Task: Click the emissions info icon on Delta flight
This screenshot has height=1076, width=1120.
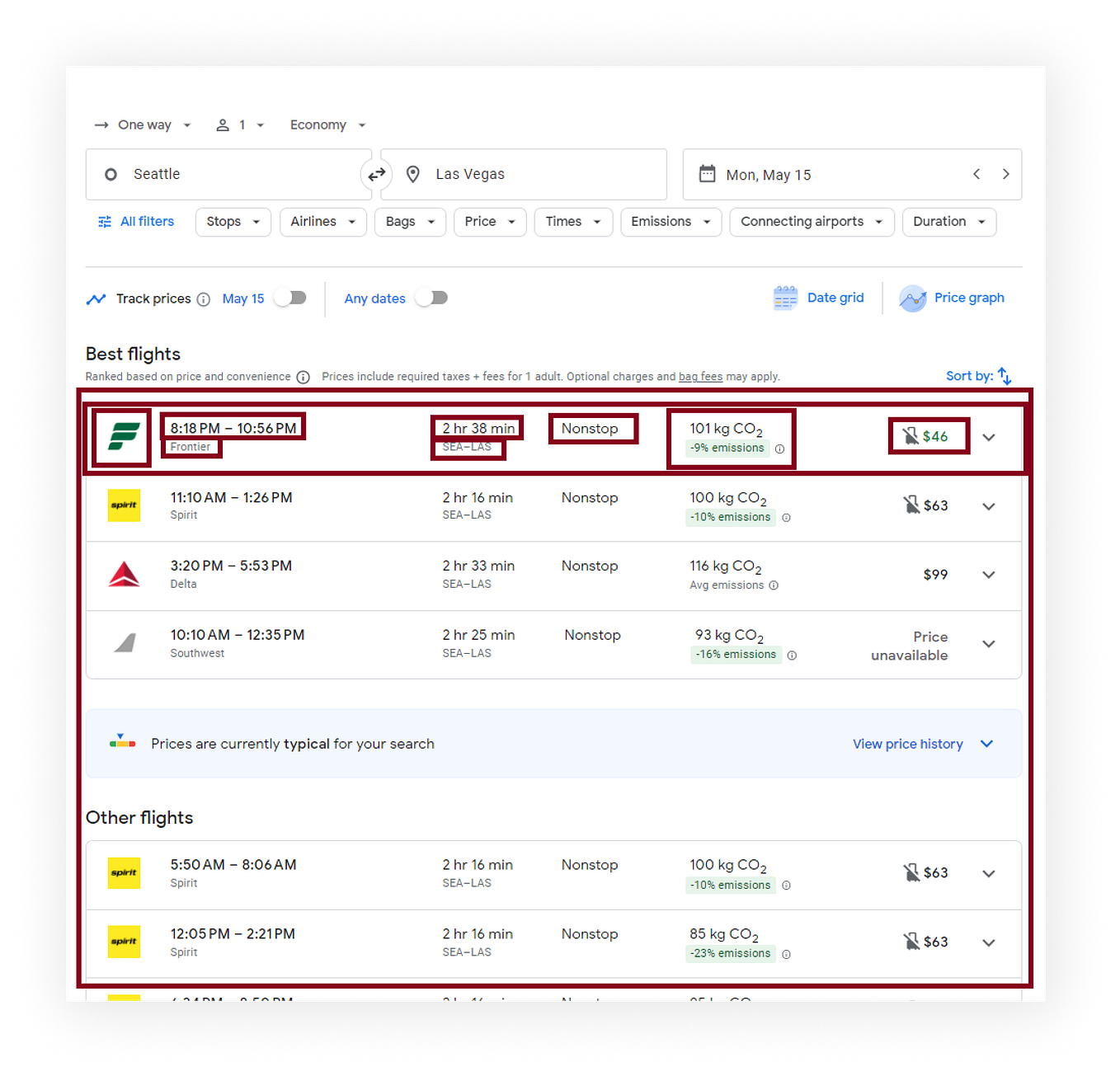Action: pyautogui.click(x=774, y=585)
